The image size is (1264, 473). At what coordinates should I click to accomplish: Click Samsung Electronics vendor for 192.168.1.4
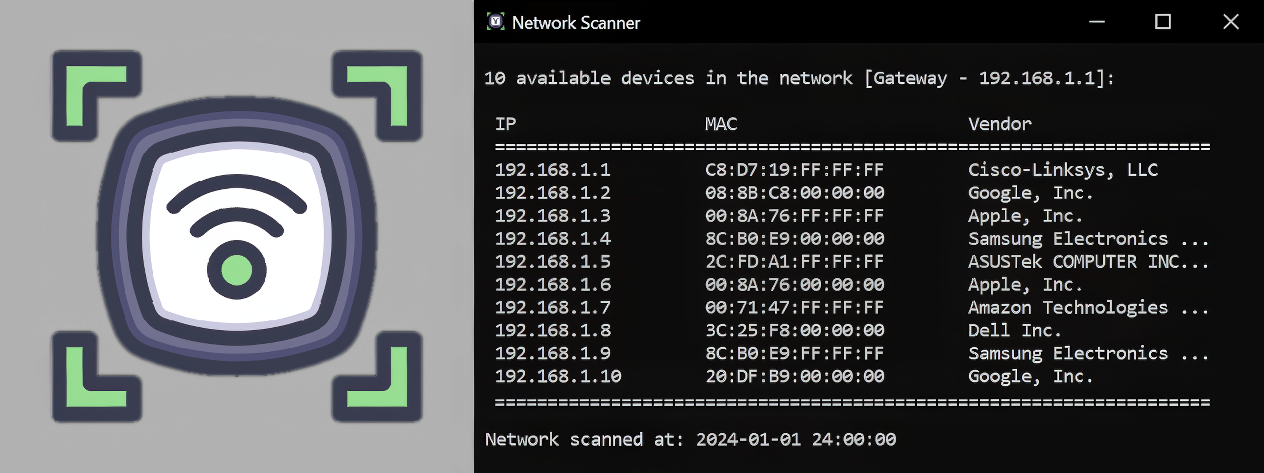1089,239
